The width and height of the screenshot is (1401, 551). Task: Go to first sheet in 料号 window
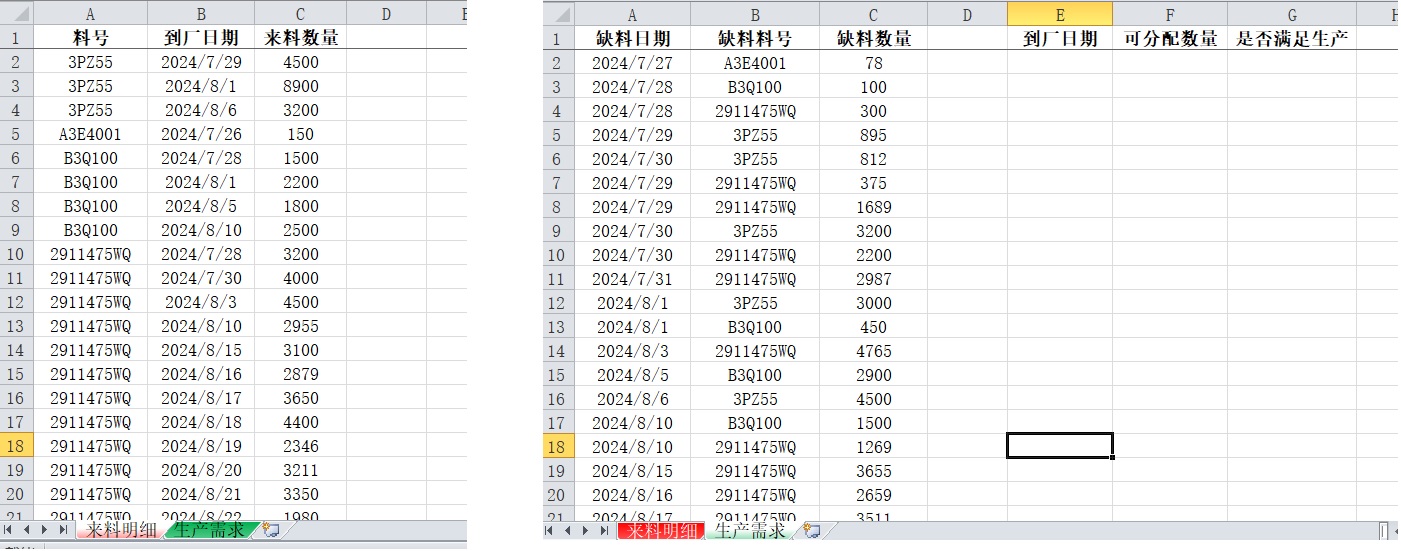9,529
